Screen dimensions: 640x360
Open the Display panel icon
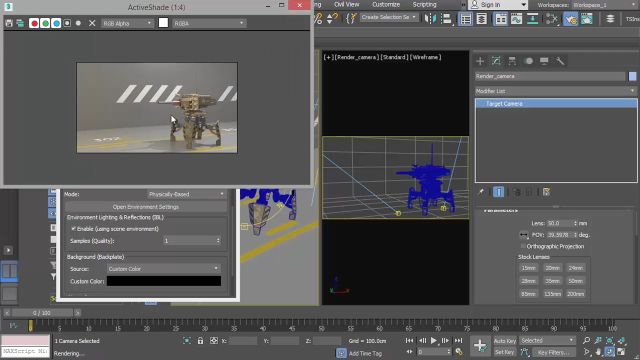coord(544,61)
